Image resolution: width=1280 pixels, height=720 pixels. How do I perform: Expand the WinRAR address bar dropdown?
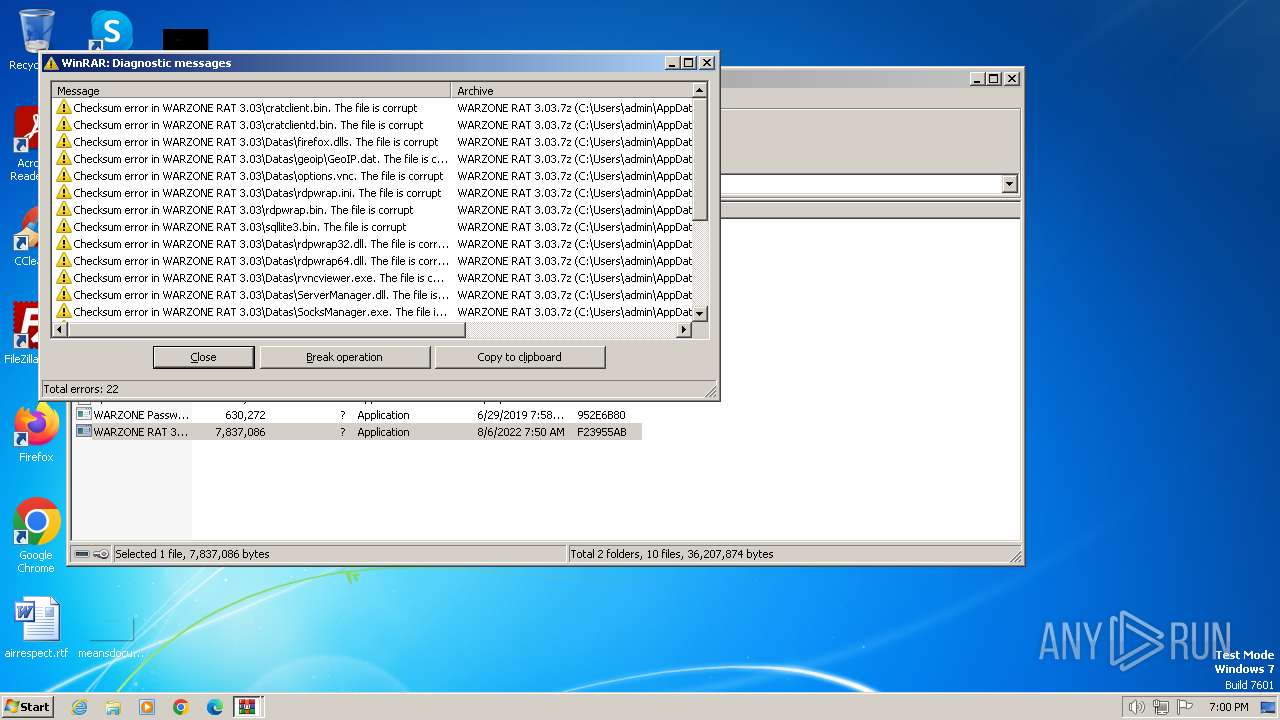click(x=1009, y=184)
